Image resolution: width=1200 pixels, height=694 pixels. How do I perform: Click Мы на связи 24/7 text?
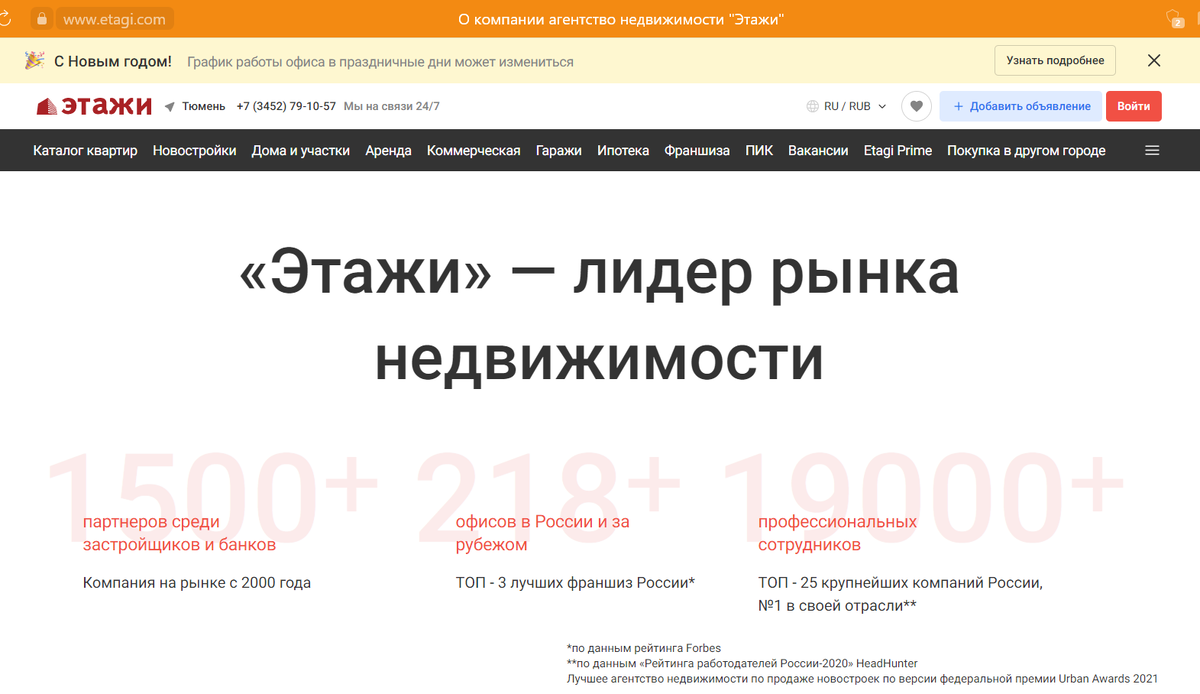coord(392,107)
